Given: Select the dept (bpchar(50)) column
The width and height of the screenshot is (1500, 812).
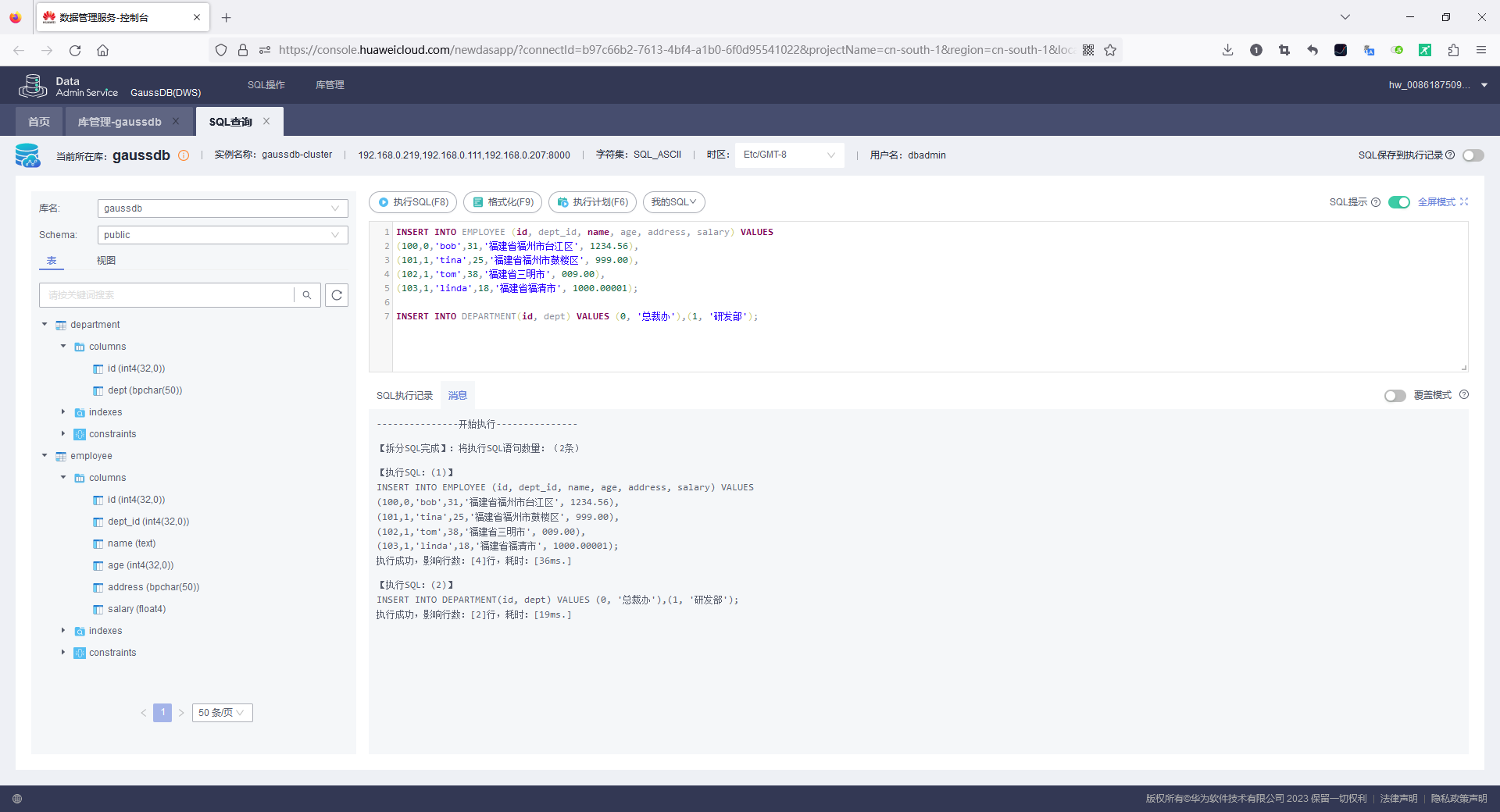Looking at the screenshot, I should [x=145, y=390].
